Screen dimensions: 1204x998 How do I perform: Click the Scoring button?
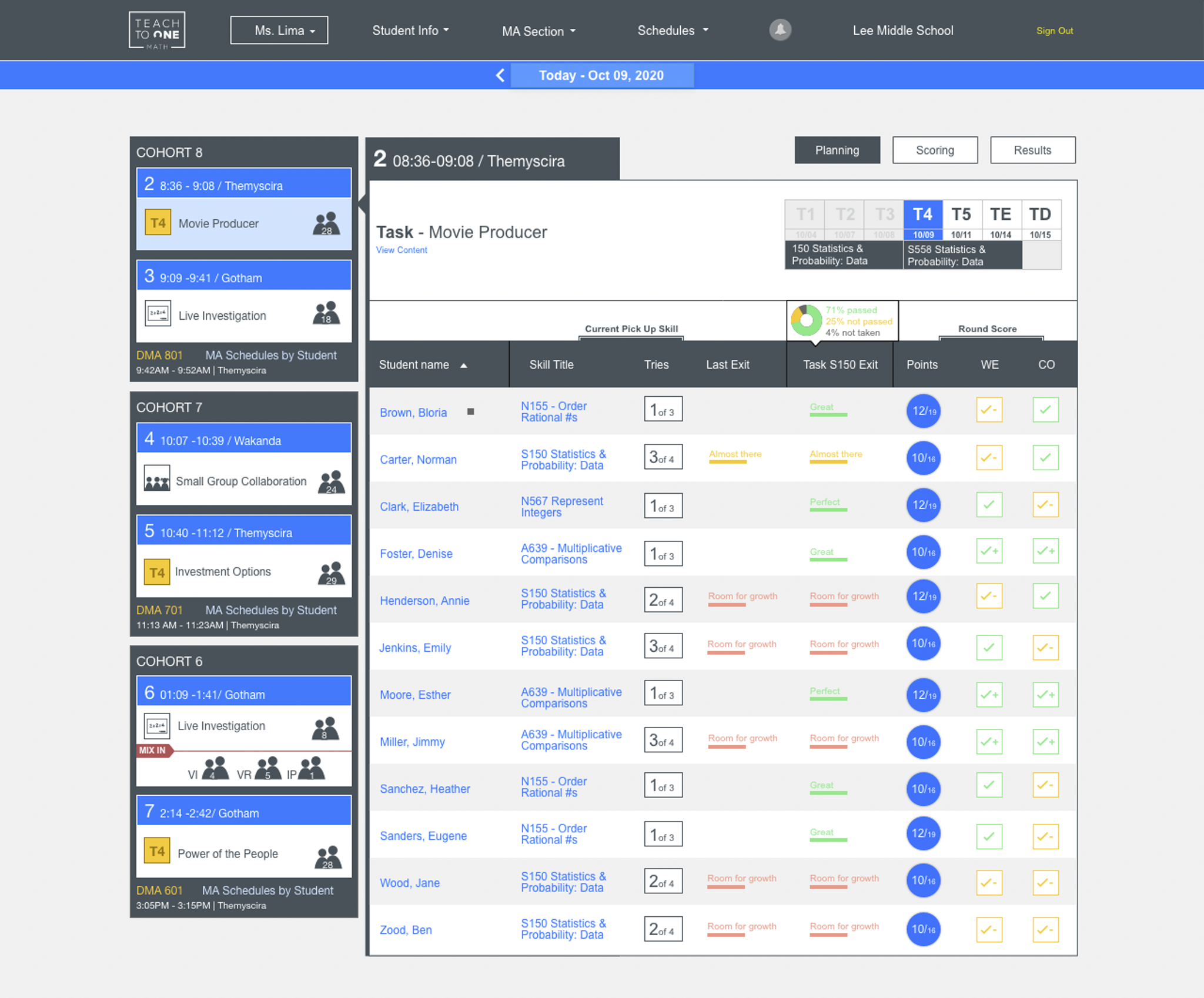[x=935, y=150]
